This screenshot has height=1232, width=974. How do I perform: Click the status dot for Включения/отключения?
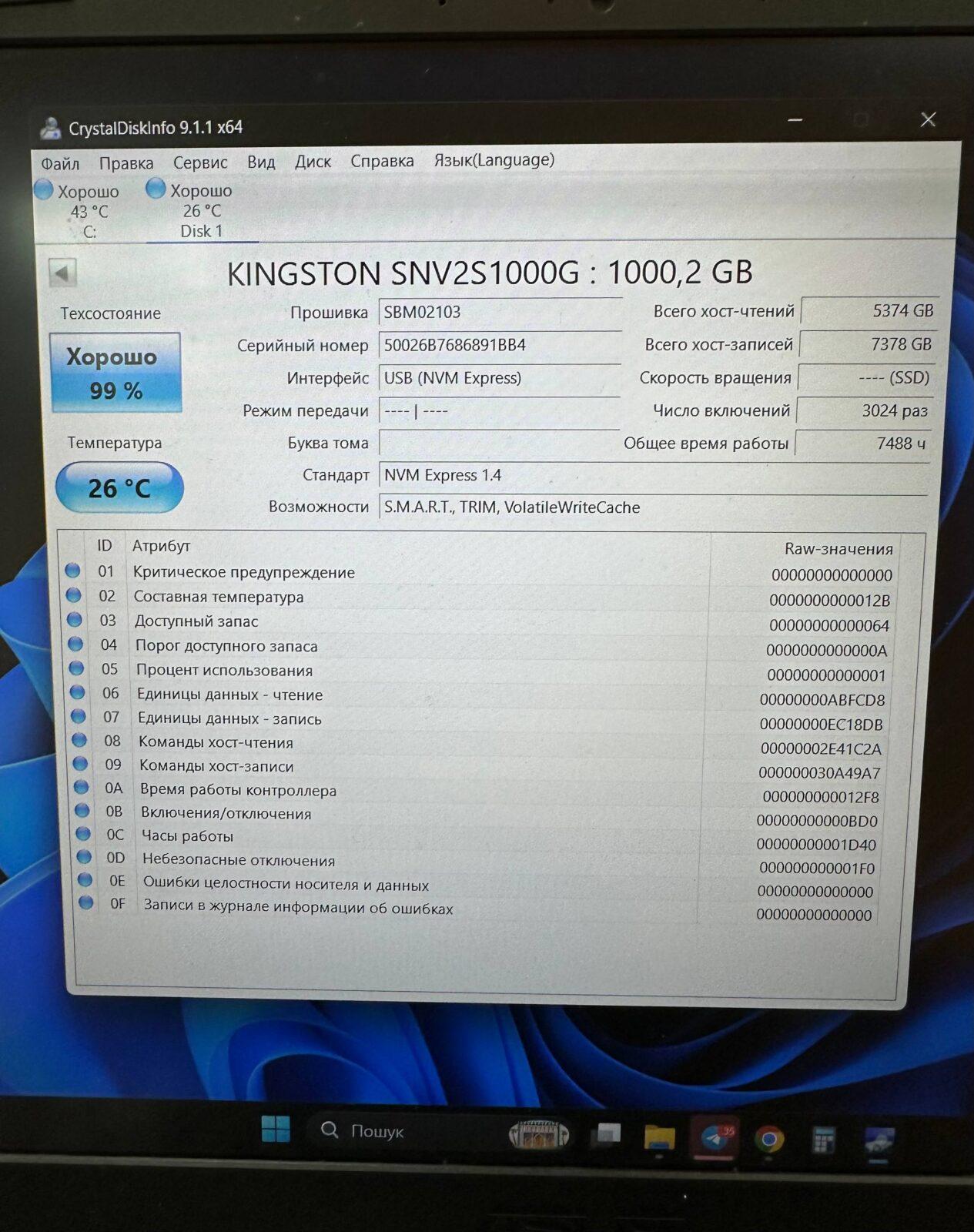tap(82, 810)
